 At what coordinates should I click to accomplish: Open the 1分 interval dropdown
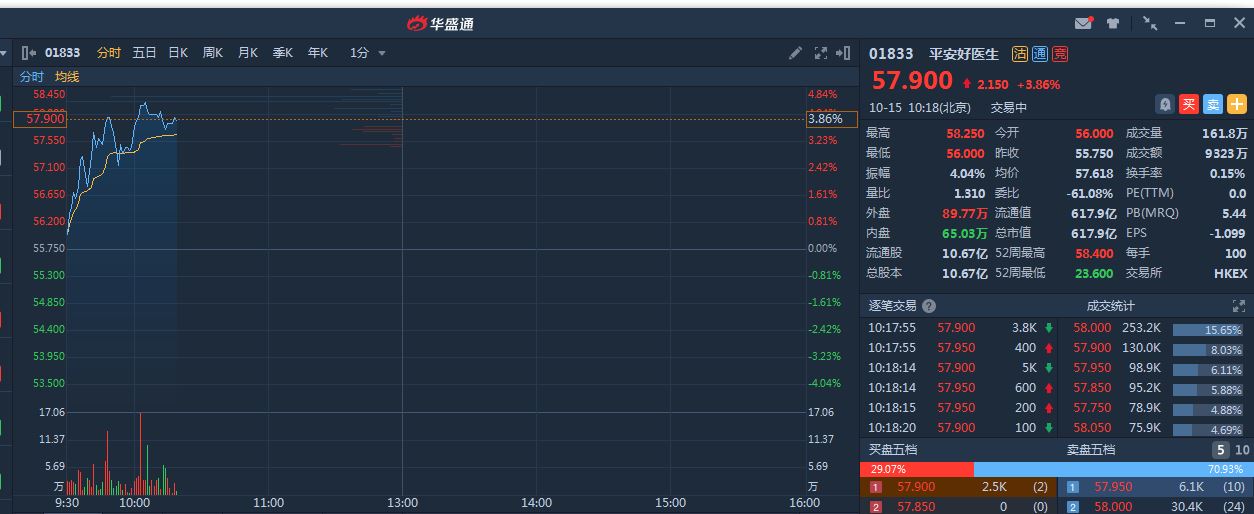(367, 53)
